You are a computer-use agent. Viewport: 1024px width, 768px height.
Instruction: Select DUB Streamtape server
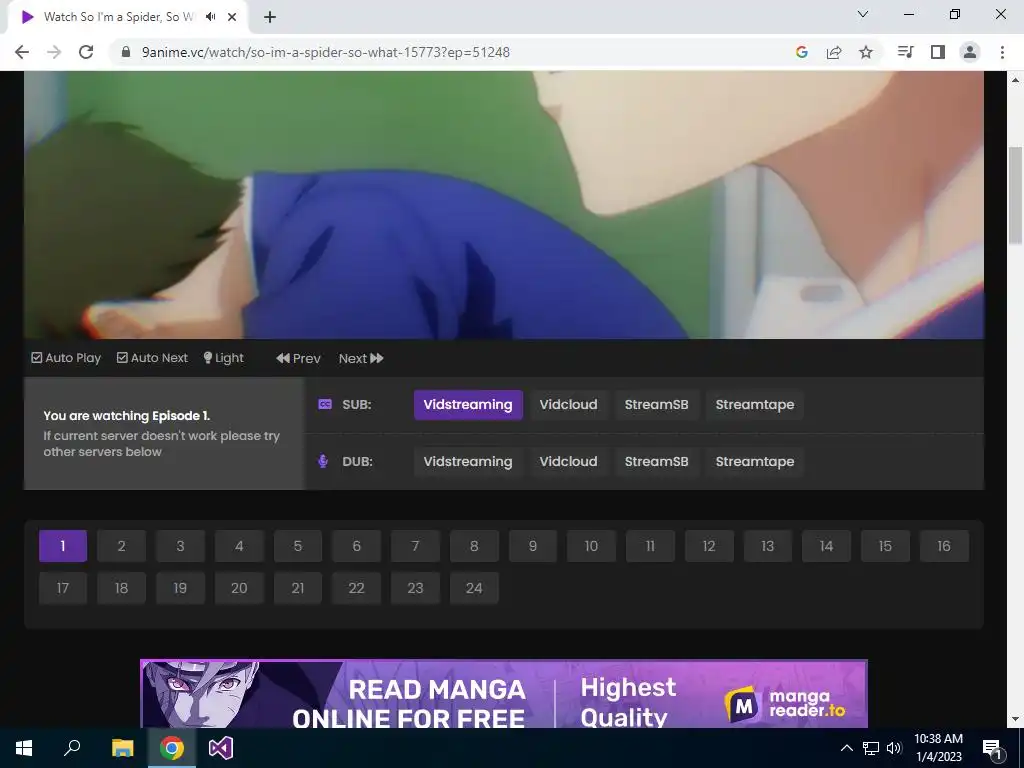(x=755, y=462)
